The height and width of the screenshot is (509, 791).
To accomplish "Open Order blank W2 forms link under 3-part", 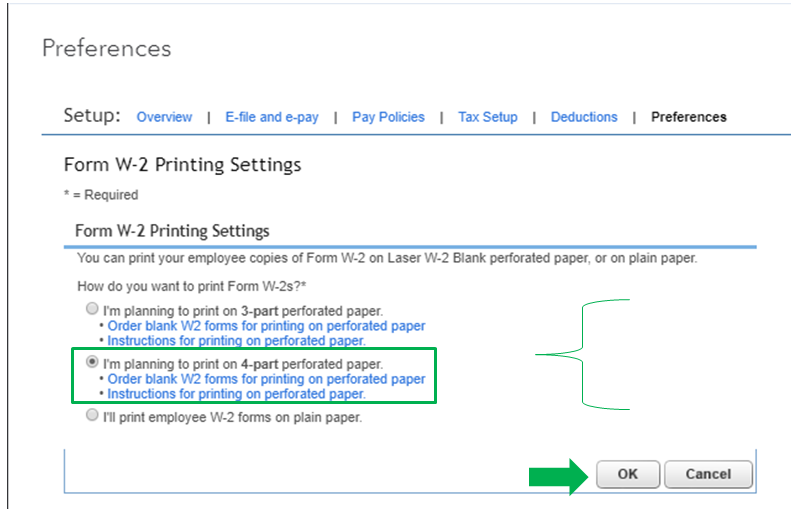I will (x=266, y=326).
